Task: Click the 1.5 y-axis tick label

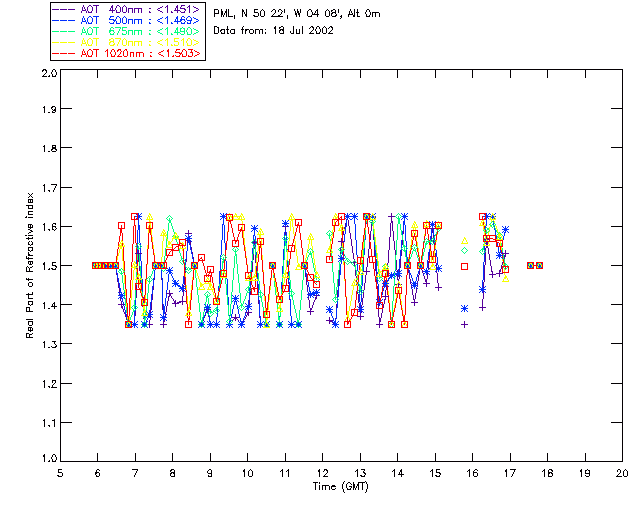Action: (49, 266)
